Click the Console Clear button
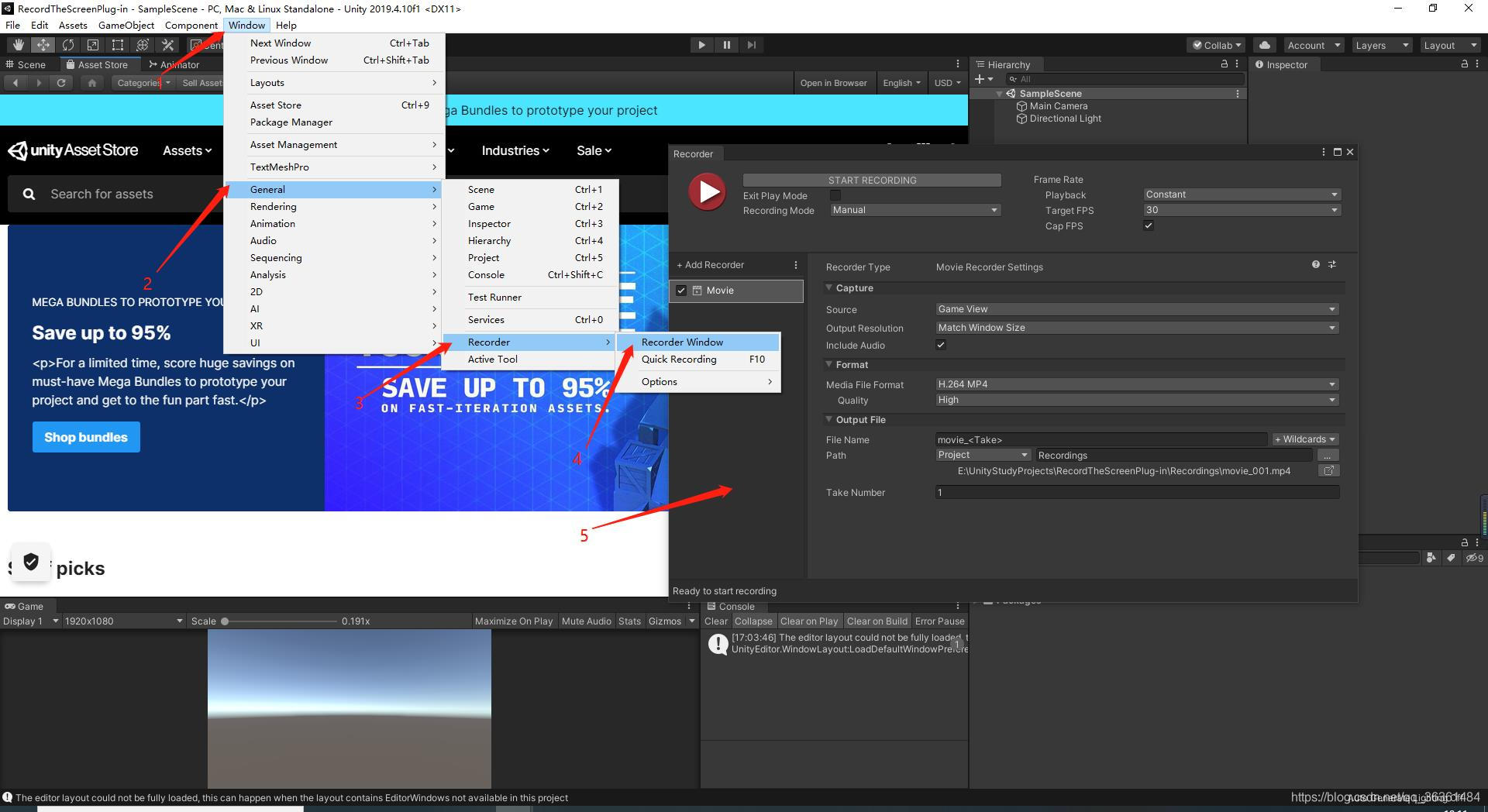 click(715, 621)
